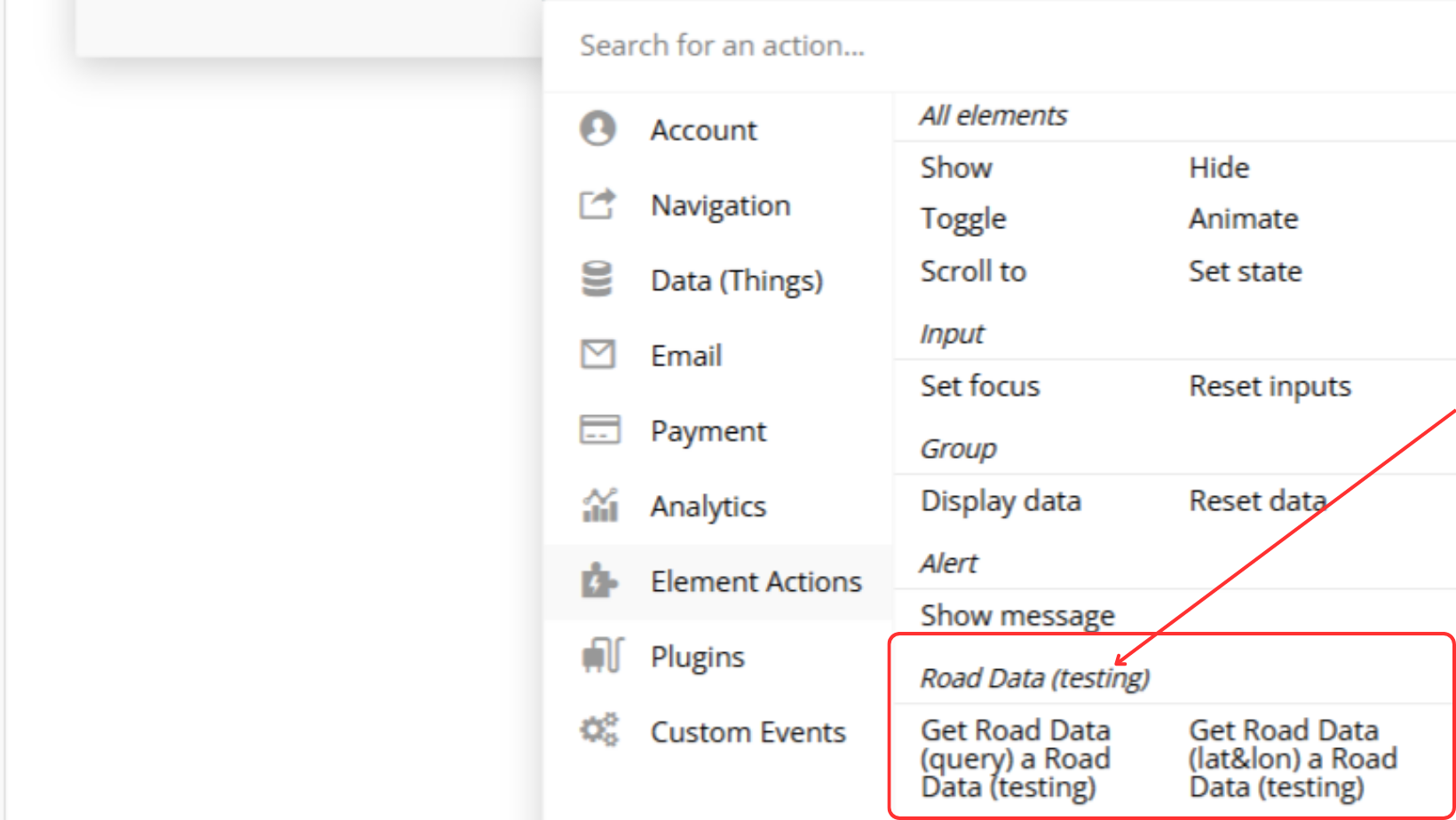The image size is (1456, 820).
Task: Click the Data (Things) database icon
Action: (x=597, y=280)
